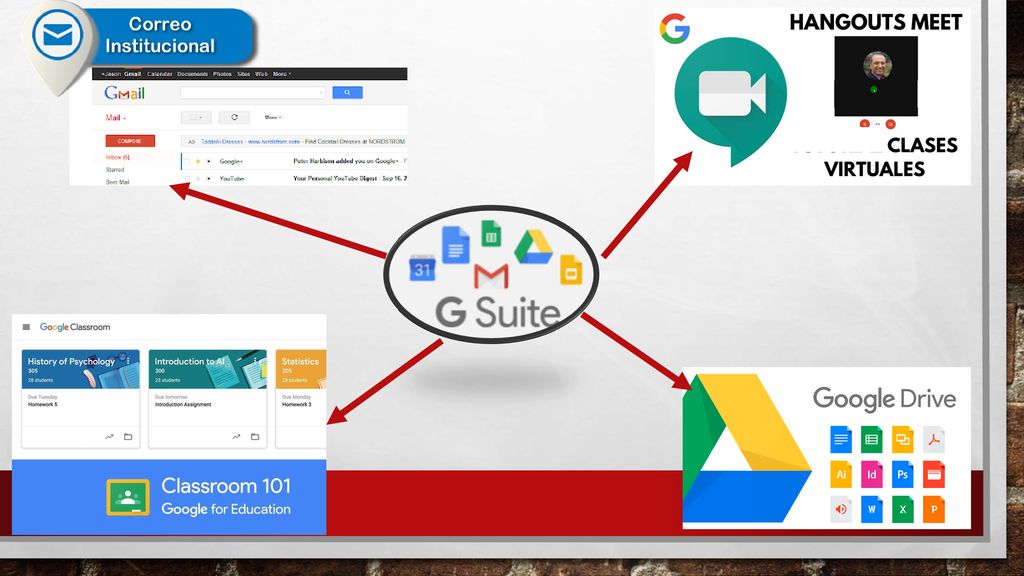Image resolution: width=1024 pixels, height=576 pixels.
Task: Open the Inbox folder link in Gmail
Action: coord(118,157)
